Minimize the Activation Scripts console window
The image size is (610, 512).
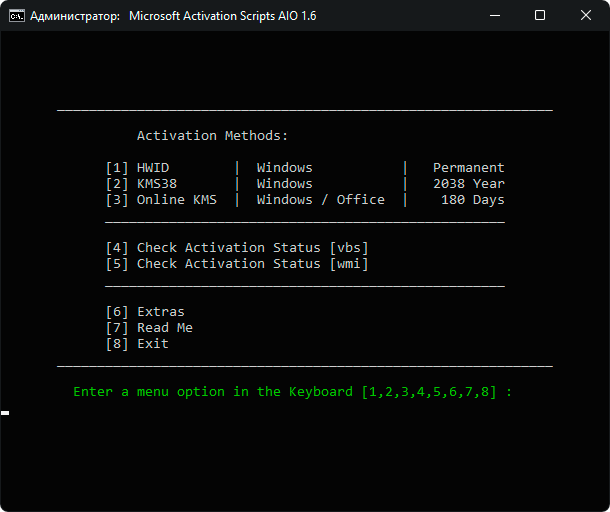click(x=495, y=16)
